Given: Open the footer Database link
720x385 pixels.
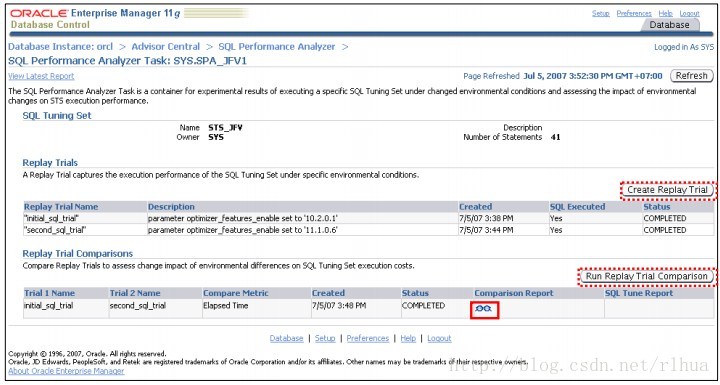Looking at the screenshot, I should pos(287,338).
